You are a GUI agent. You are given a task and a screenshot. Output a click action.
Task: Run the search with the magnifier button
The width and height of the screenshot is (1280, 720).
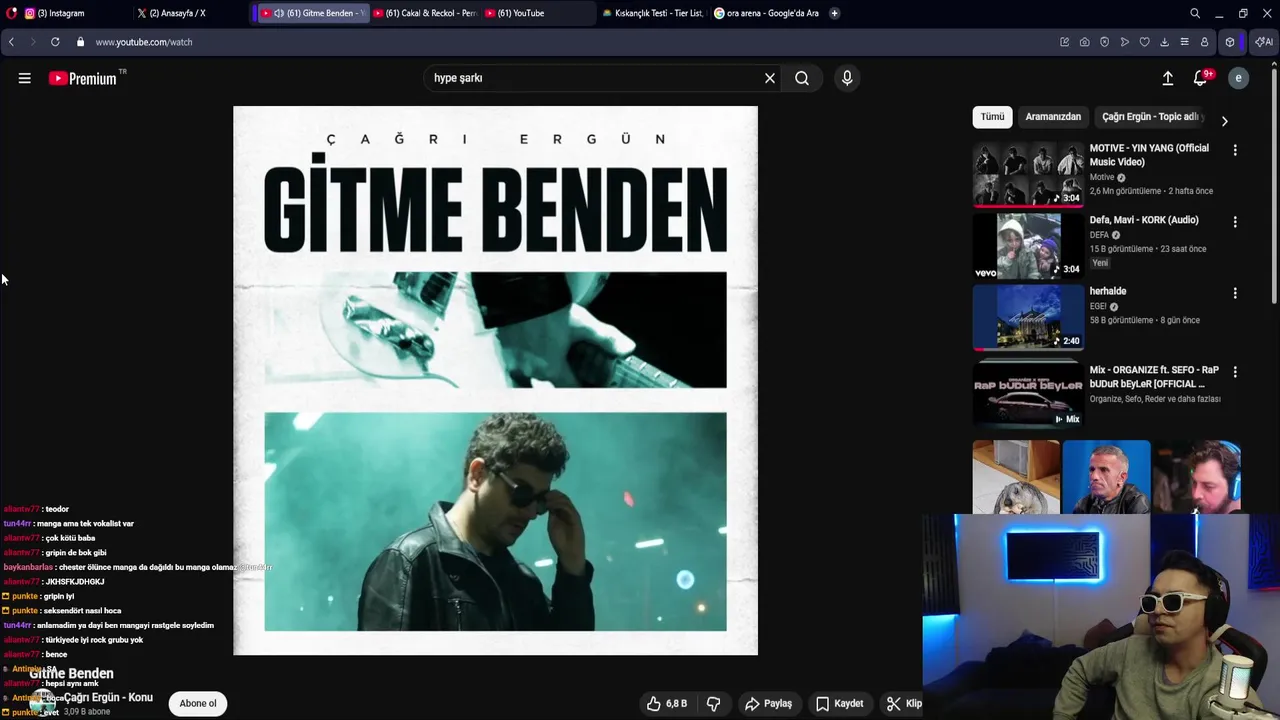[x=802, y=78]
